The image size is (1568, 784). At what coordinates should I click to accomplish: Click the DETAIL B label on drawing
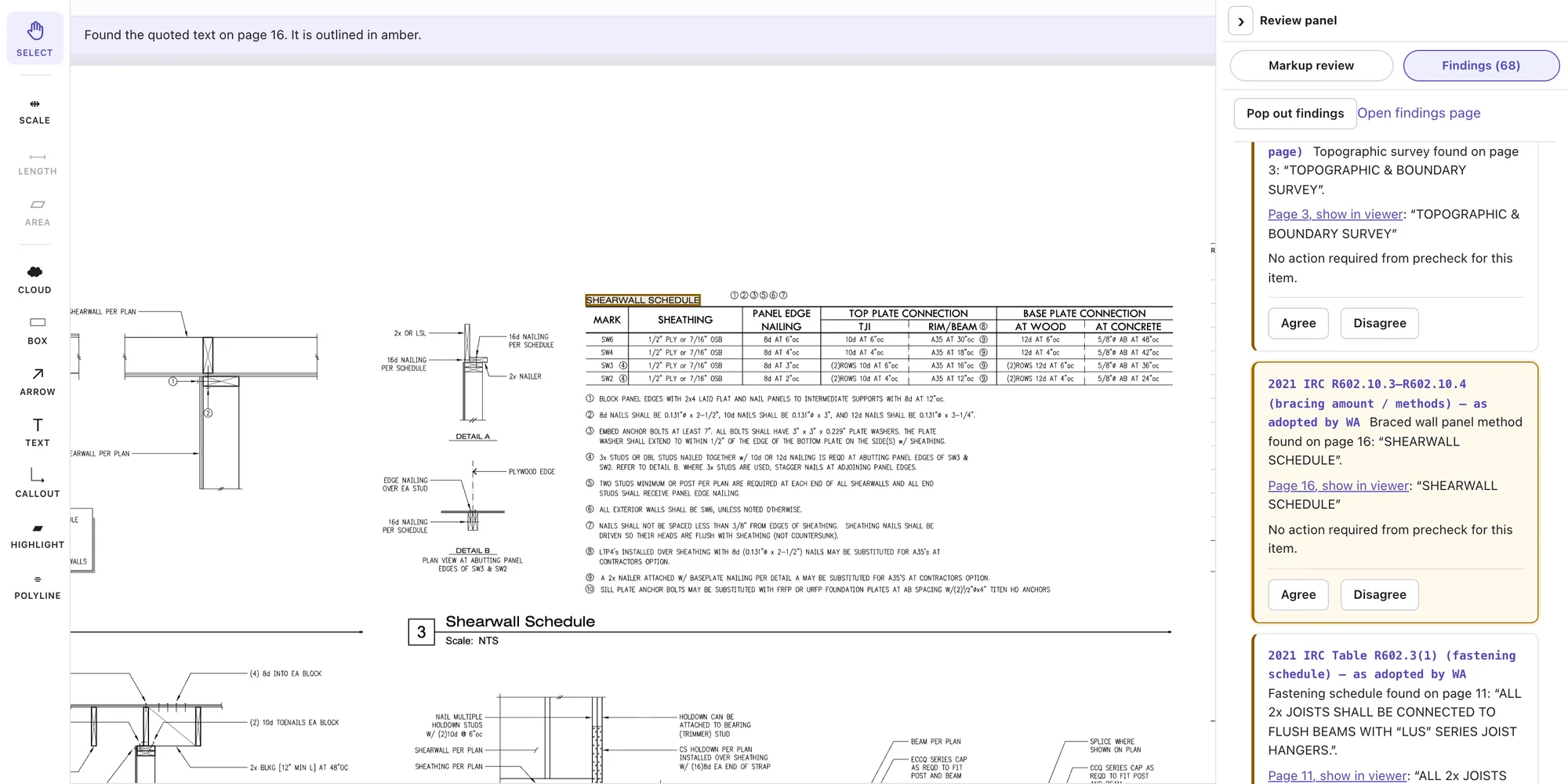tap(473, 550)
